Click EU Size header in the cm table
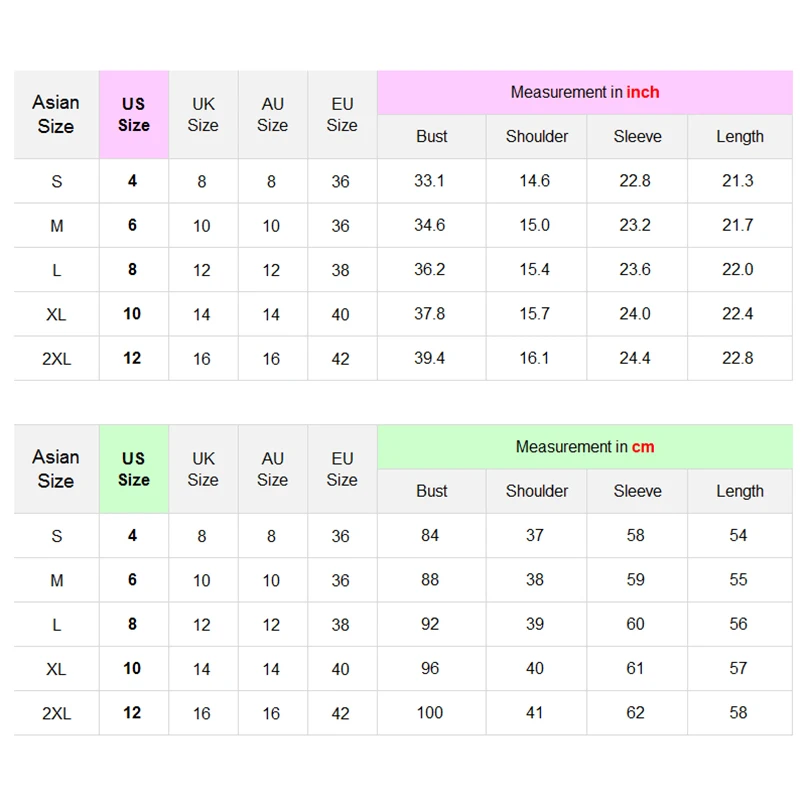Viewport: 806px width, 806px height. (x=342, y=469)
